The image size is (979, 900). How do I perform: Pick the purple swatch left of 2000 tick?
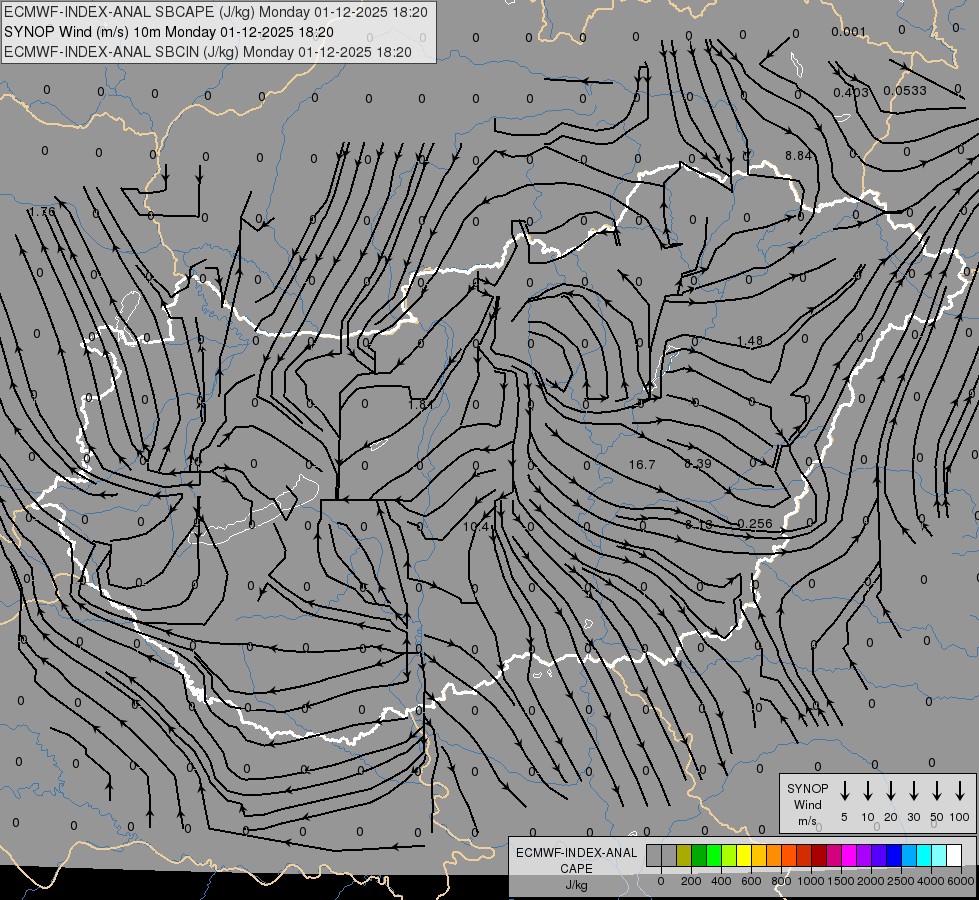coord(863,855)
